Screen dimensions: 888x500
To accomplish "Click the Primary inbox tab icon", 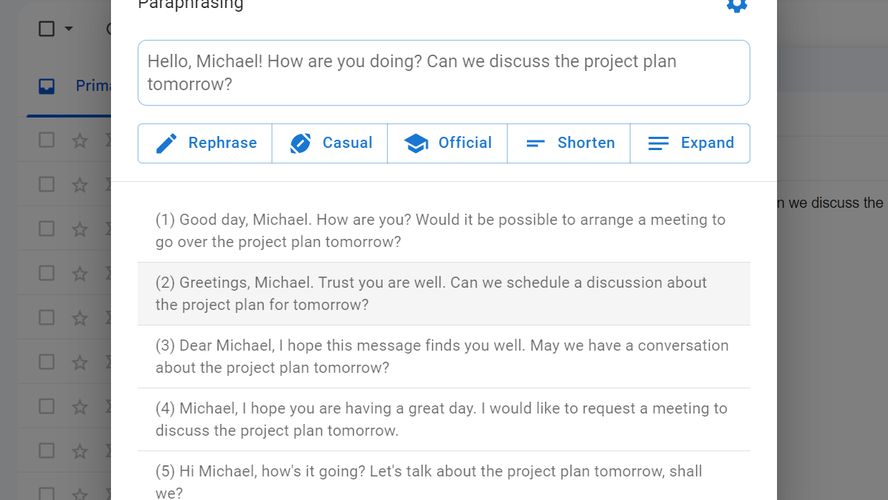I will [x=46, y=86].
